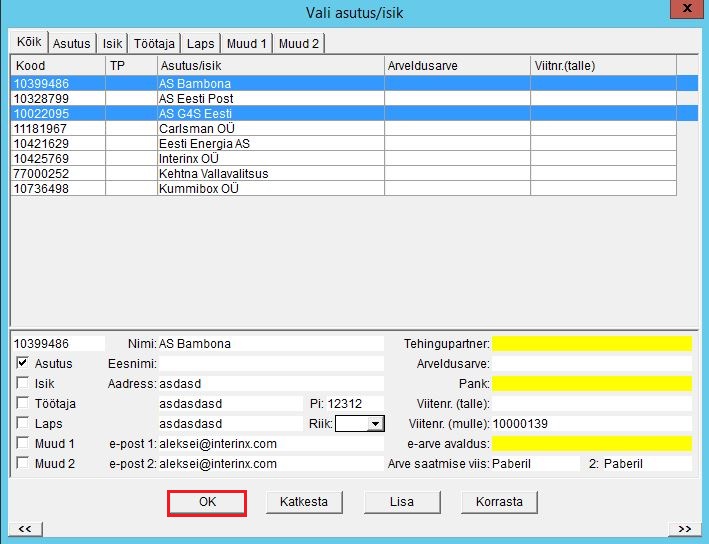The width and height of the screenshot is (709, 544).
Task: Open the Asutus tab
Action: [x=71, y=44]
